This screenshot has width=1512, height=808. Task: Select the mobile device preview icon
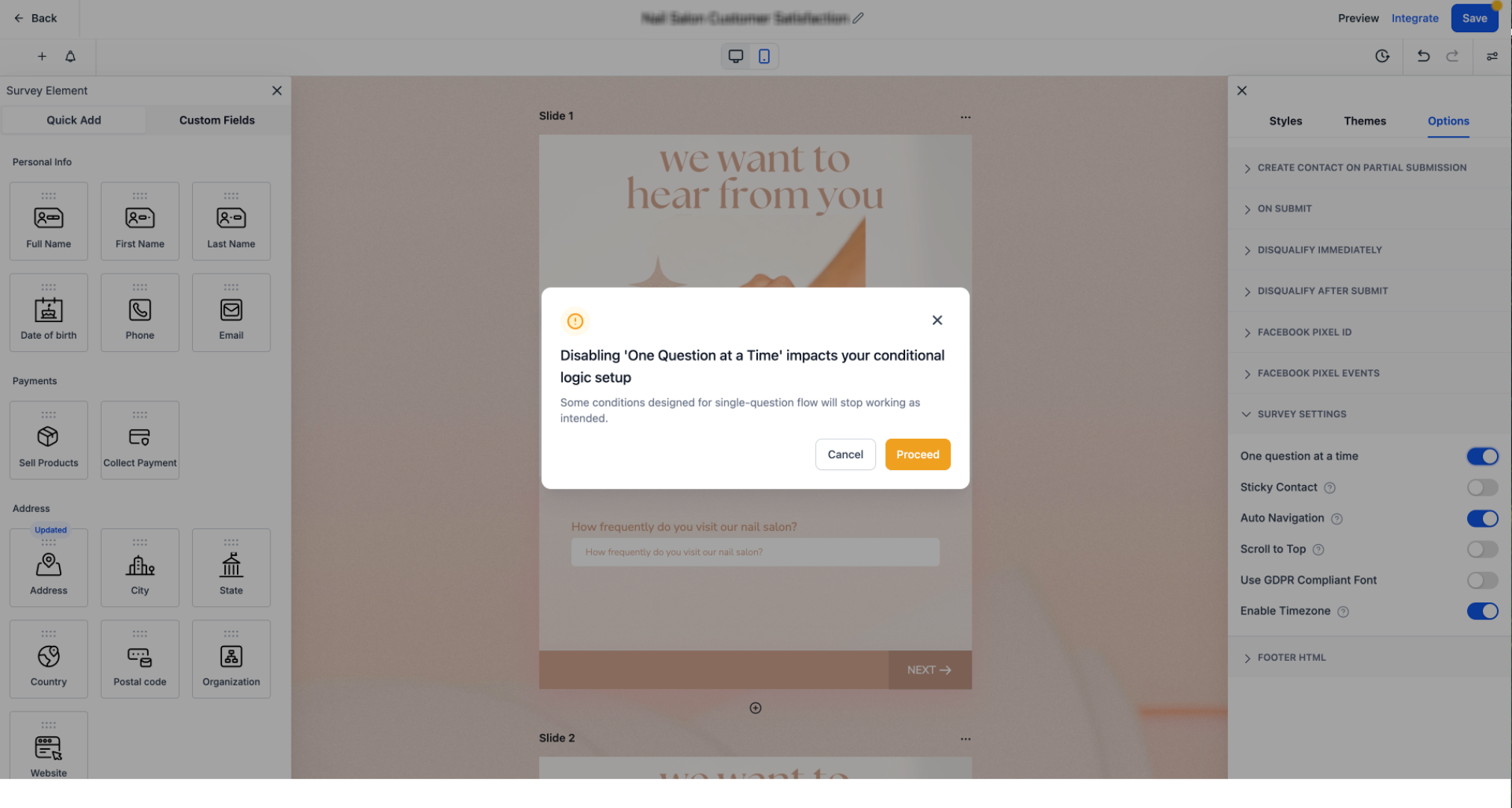pos(764,56)
